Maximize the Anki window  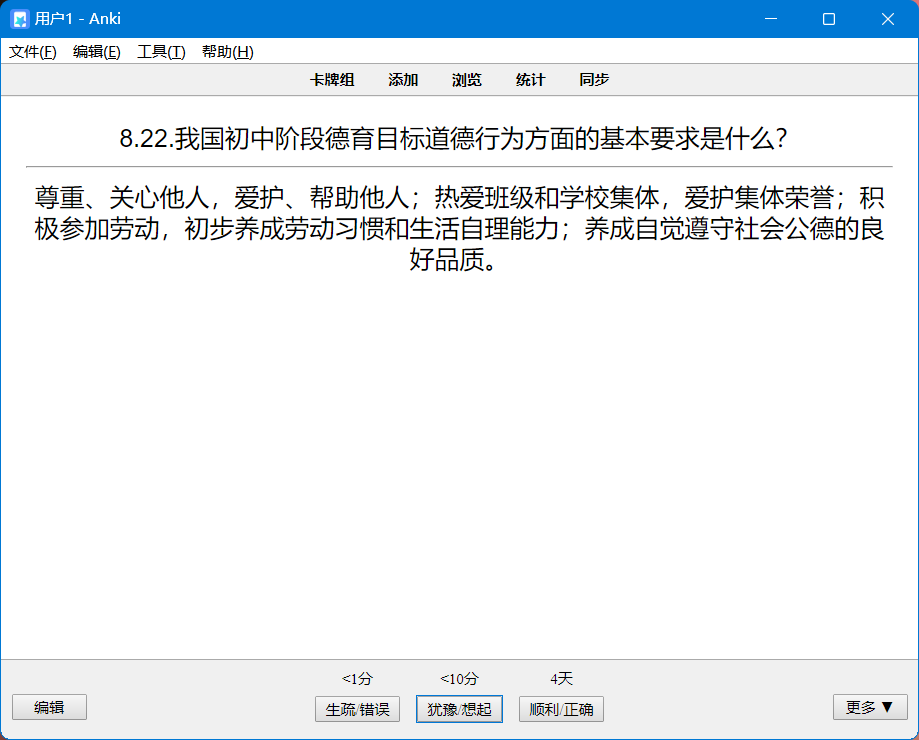click(x=829, y=19)
